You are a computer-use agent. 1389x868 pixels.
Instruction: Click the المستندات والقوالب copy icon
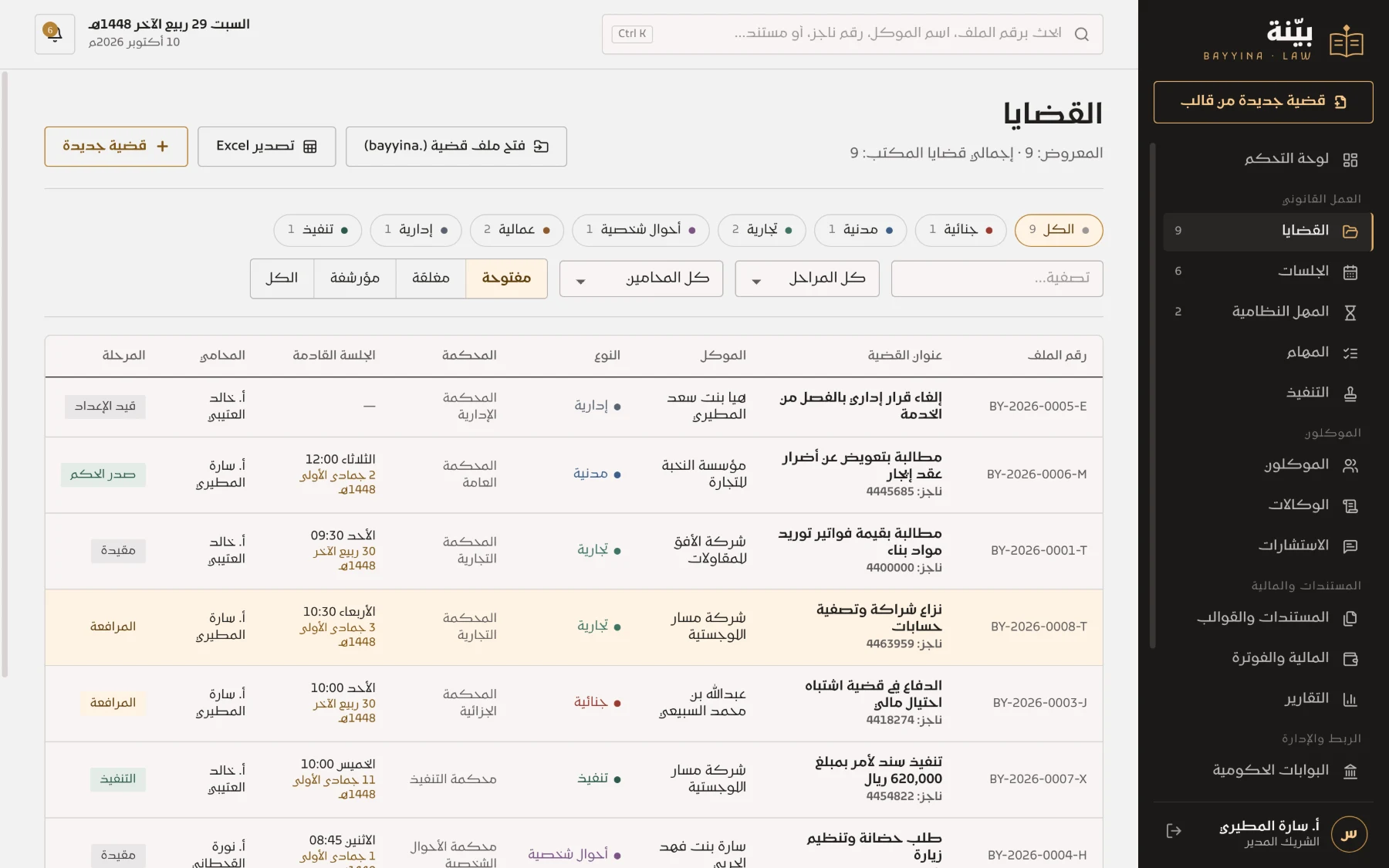[x=1350, y=618]
